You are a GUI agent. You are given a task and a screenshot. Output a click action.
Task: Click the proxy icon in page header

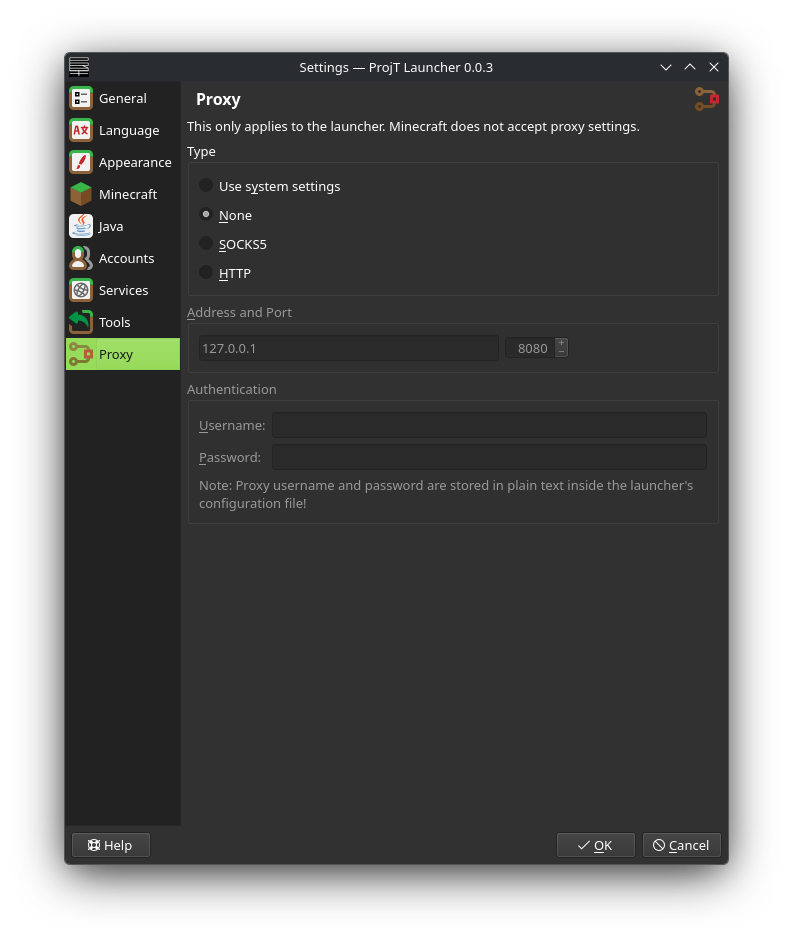tap(707, 99)
